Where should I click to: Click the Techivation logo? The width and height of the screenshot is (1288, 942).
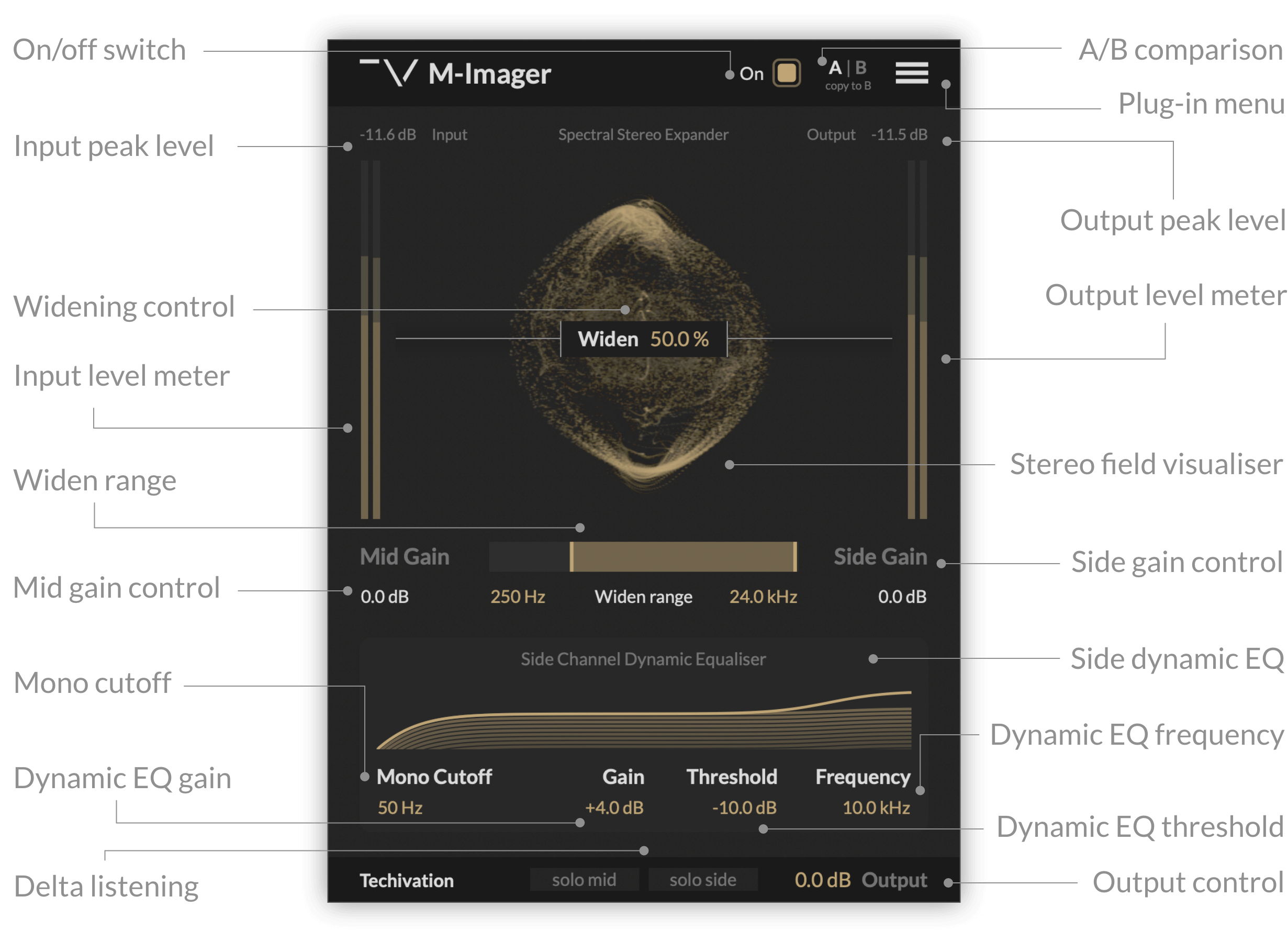click(407, 880)
